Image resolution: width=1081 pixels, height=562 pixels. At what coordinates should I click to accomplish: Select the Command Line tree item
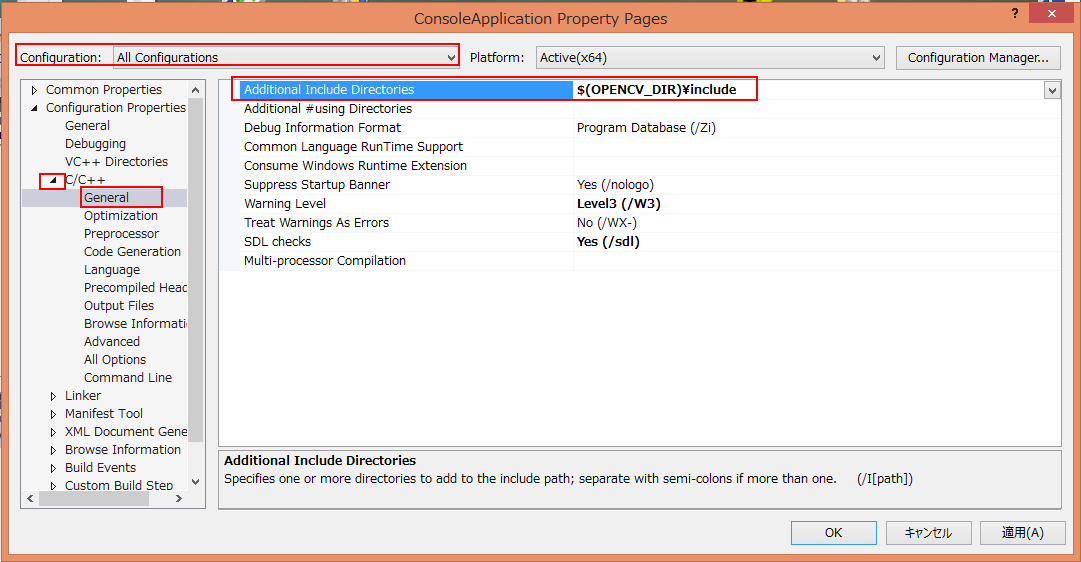pyautogui.click(x=128, y=377)
